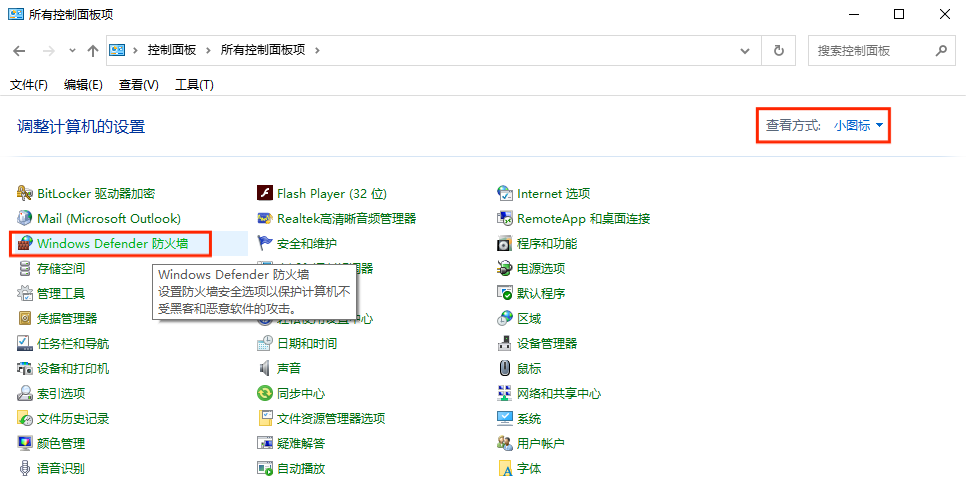
Task: Click the forward navigation arrow
Action: point(49,51)
